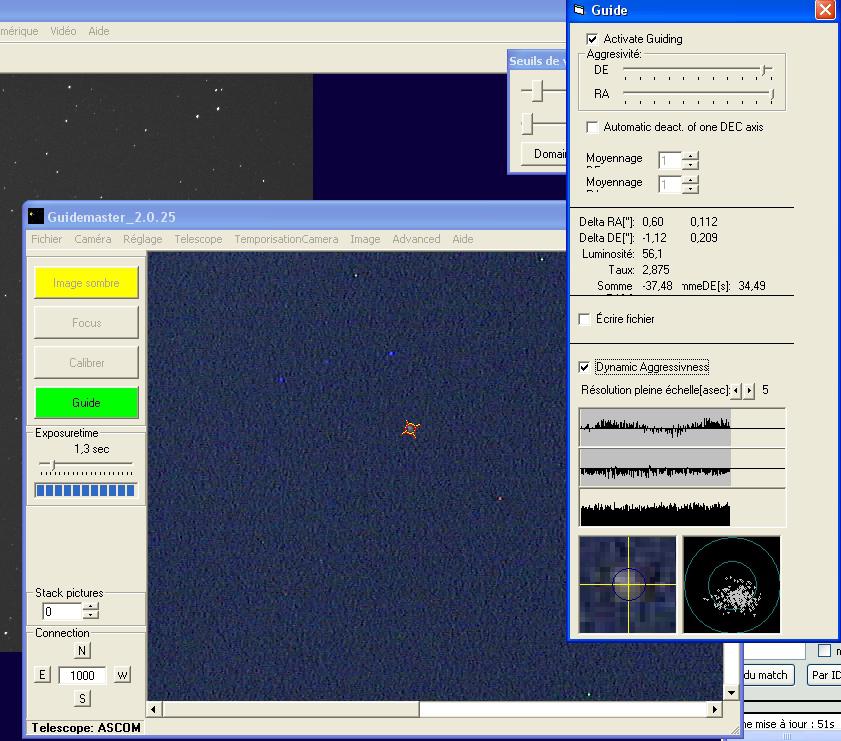
Task: Click the yellow Image sombre button
Action: pyautogui.click(x=86, y=283)
